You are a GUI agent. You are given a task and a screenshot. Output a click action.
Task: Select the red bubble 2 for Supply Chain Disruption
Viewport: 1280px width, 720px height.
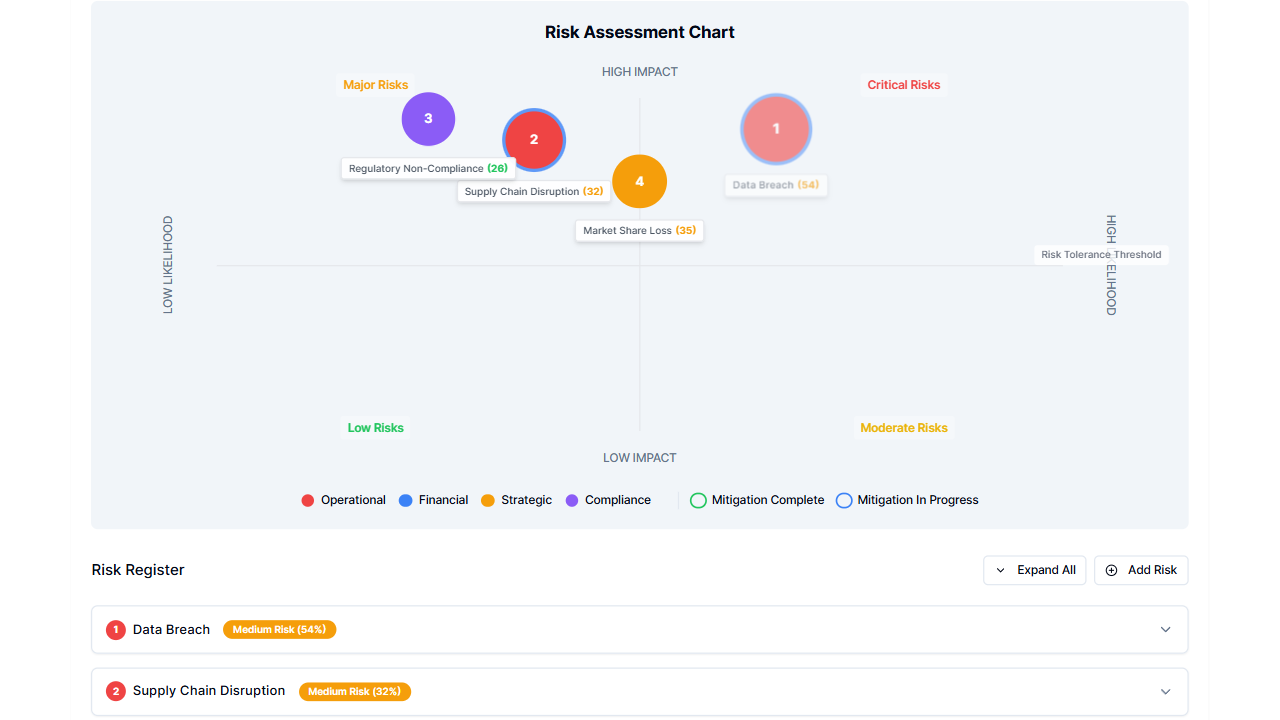(534, 140)
